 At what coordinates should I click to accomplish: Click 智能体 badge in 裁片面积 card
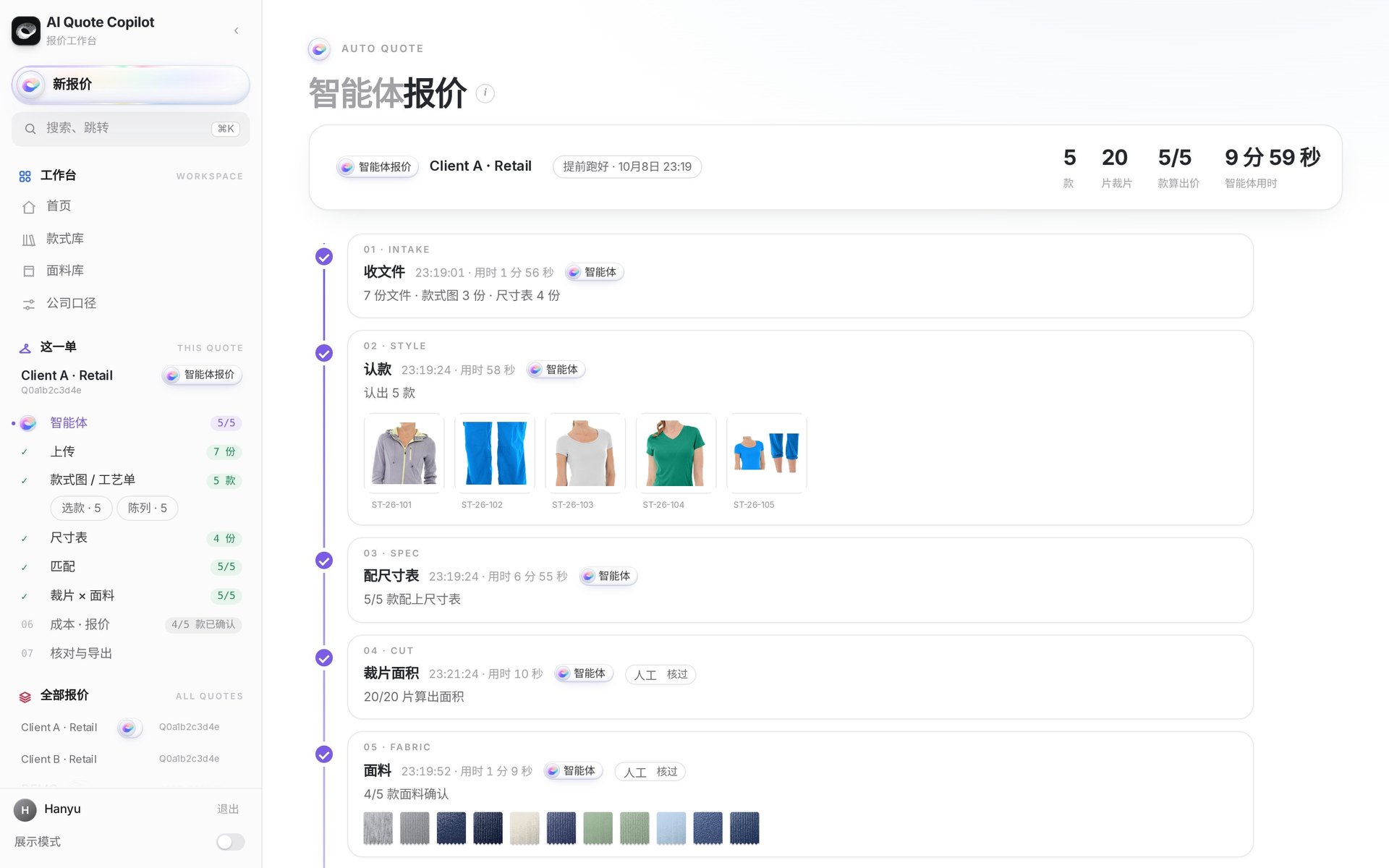pos(584,674)
